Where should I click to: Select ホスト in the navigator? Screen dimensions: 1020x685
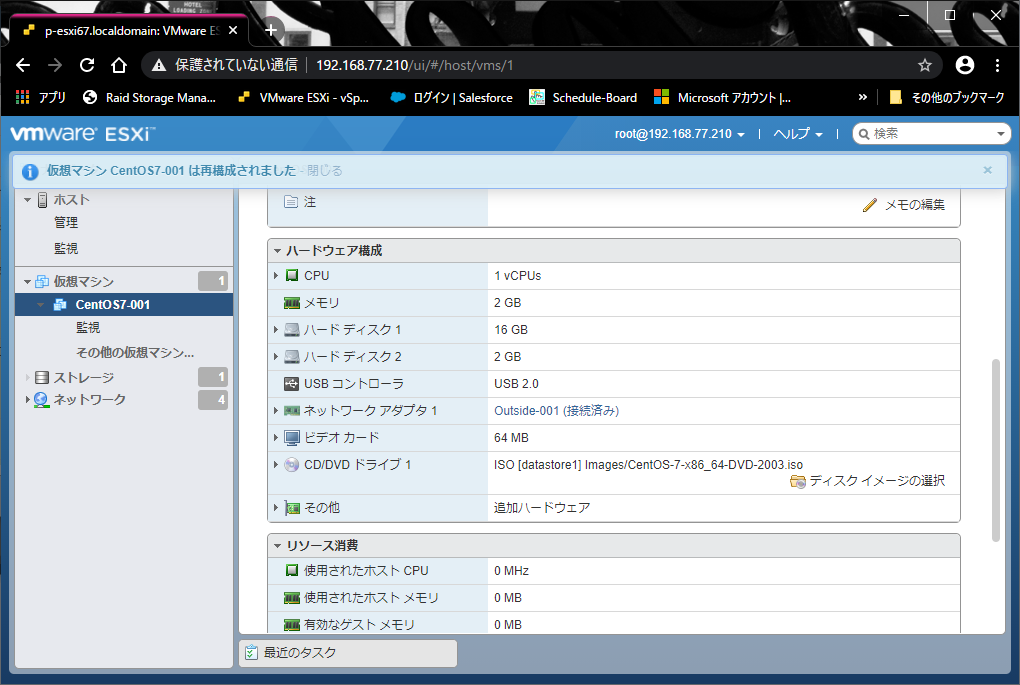[x=72, y=200]
